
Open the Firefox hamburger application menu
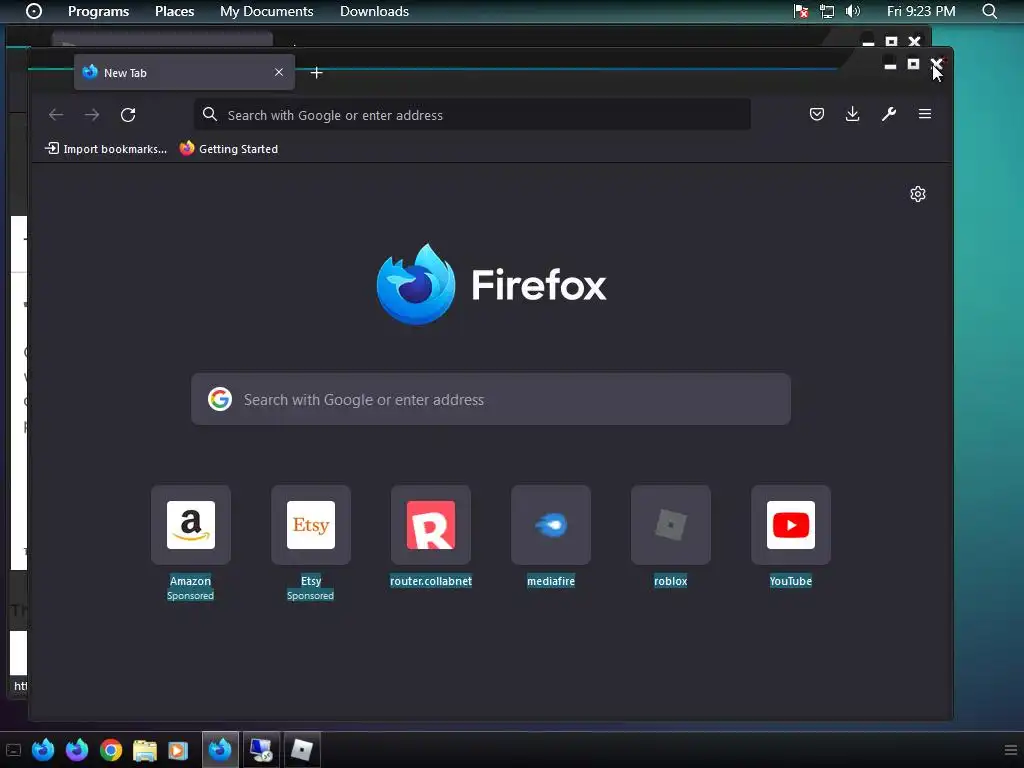(925, 114)
